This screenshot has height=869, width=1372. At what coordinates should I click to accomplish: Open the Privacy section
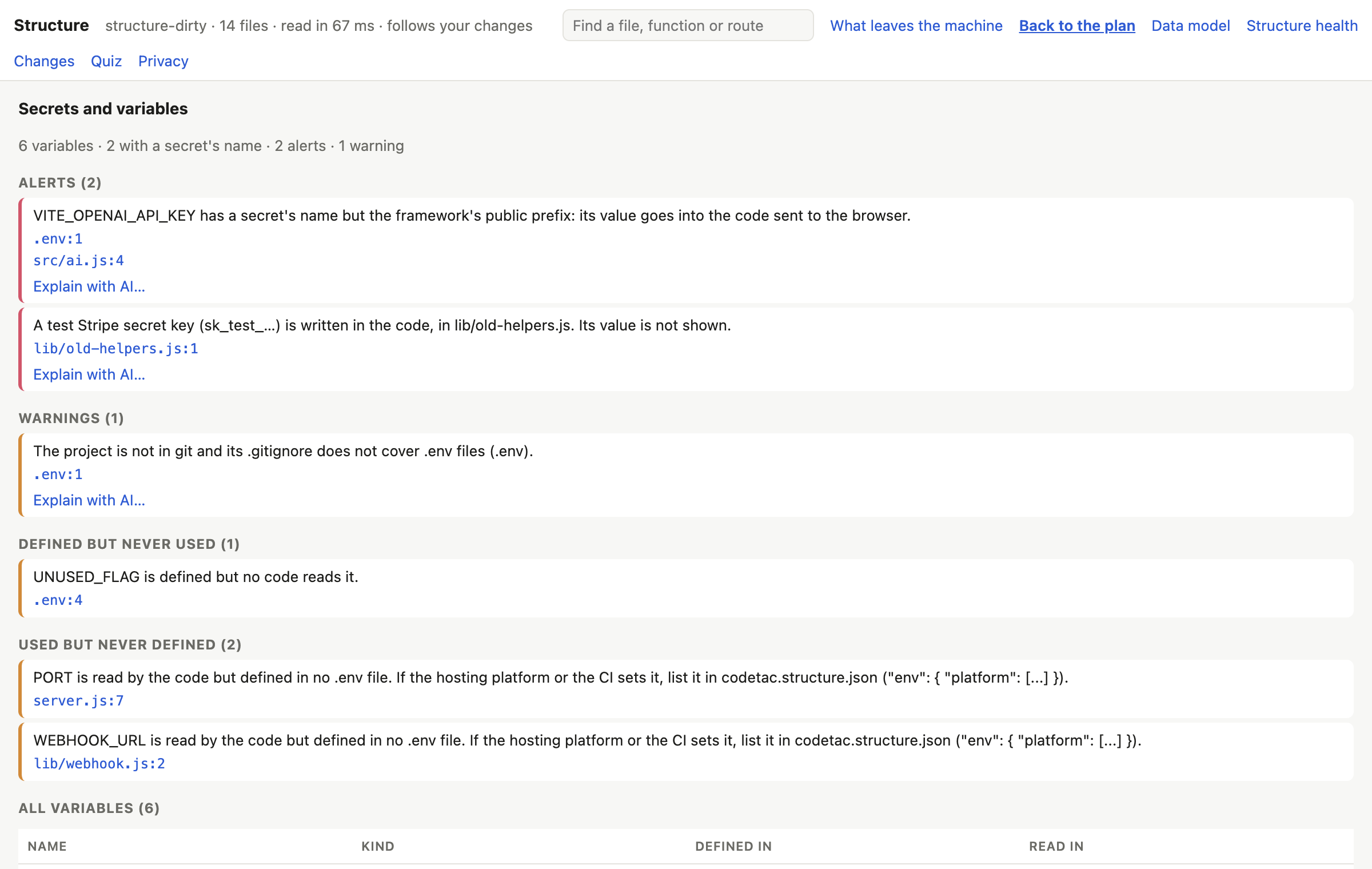[163, 61]
